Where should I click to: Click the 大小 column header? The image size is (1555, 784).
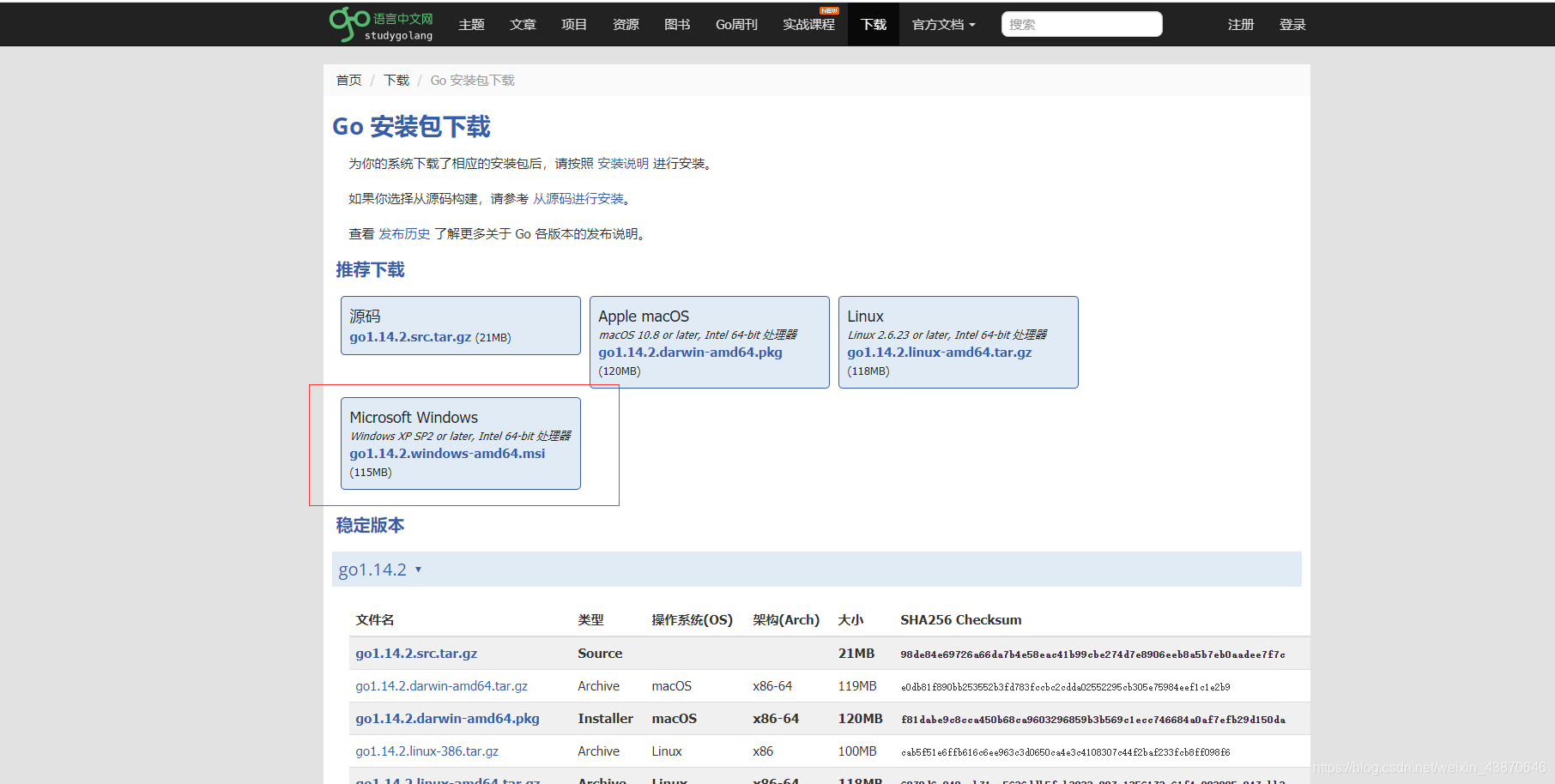coord(850,620)
